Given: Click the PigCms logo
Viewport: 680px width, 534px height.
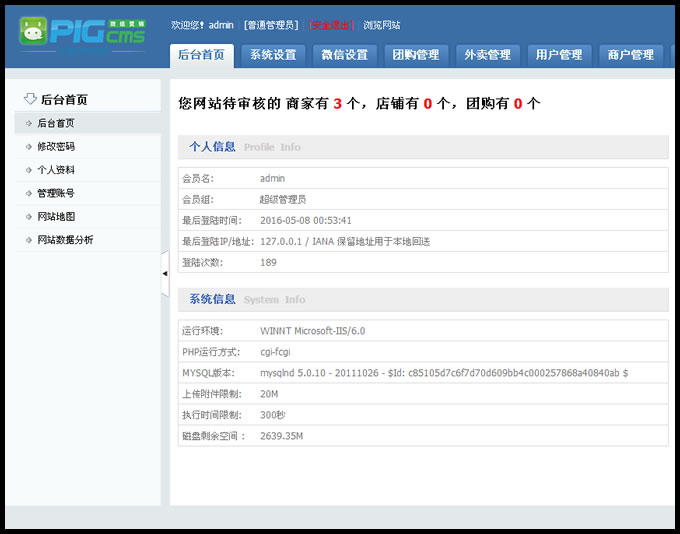Looking at the screenshot, I should (83, 31).
